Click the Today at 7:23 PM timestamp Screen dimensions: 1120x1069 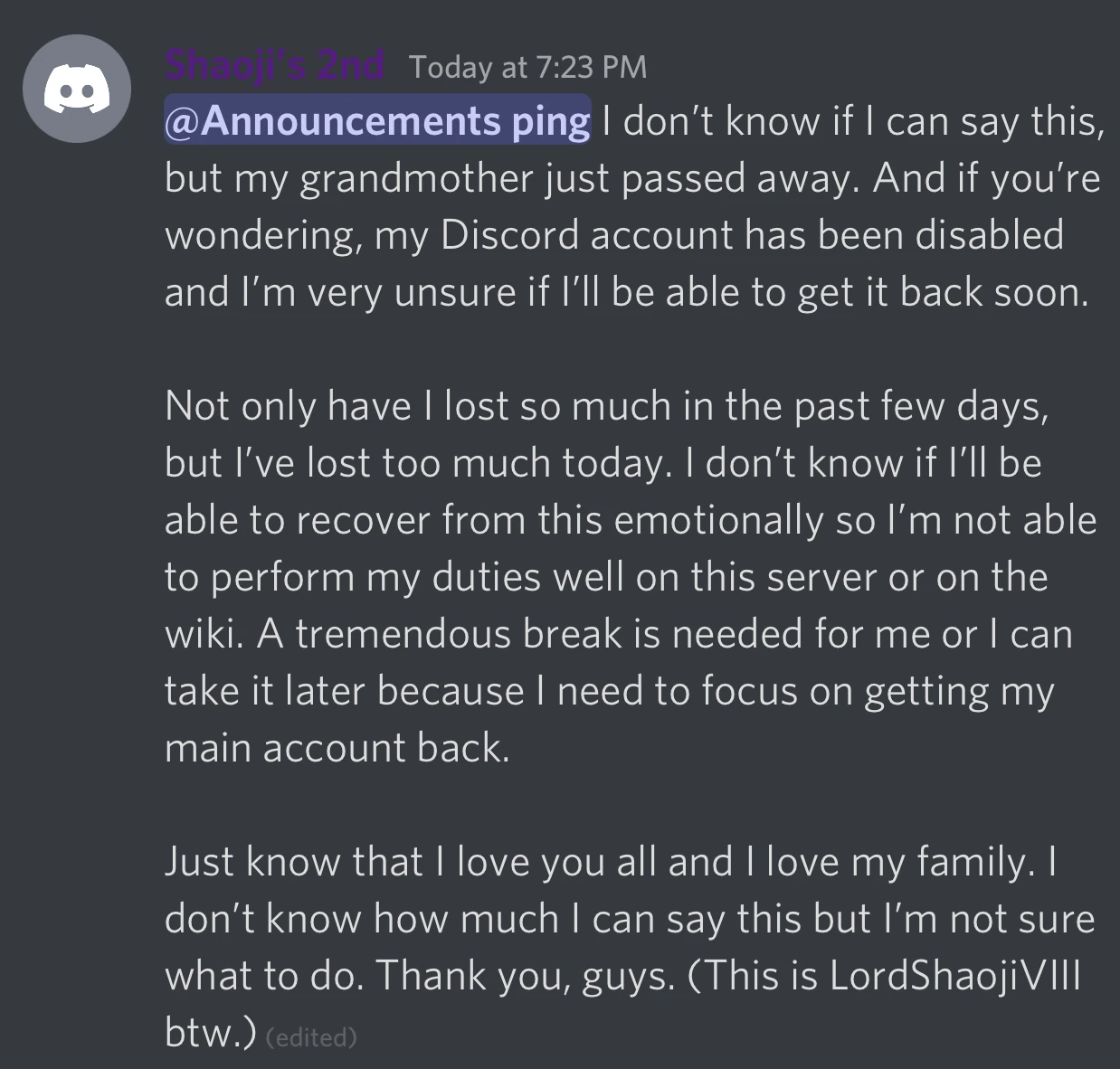pos(527,66)
